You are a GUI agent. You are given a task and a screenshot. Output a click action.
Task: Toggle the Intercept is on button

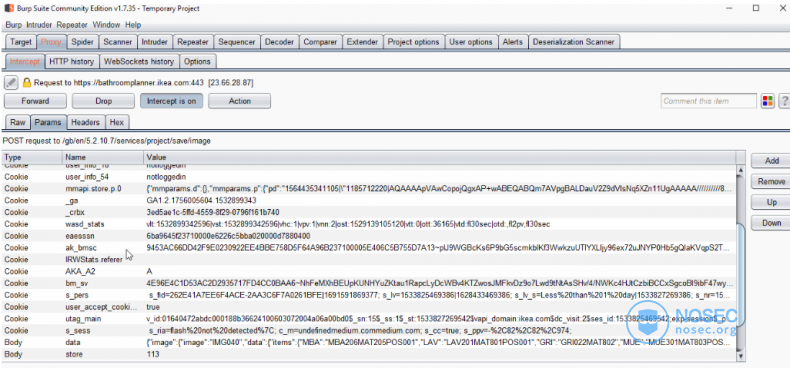pos(171,101)
